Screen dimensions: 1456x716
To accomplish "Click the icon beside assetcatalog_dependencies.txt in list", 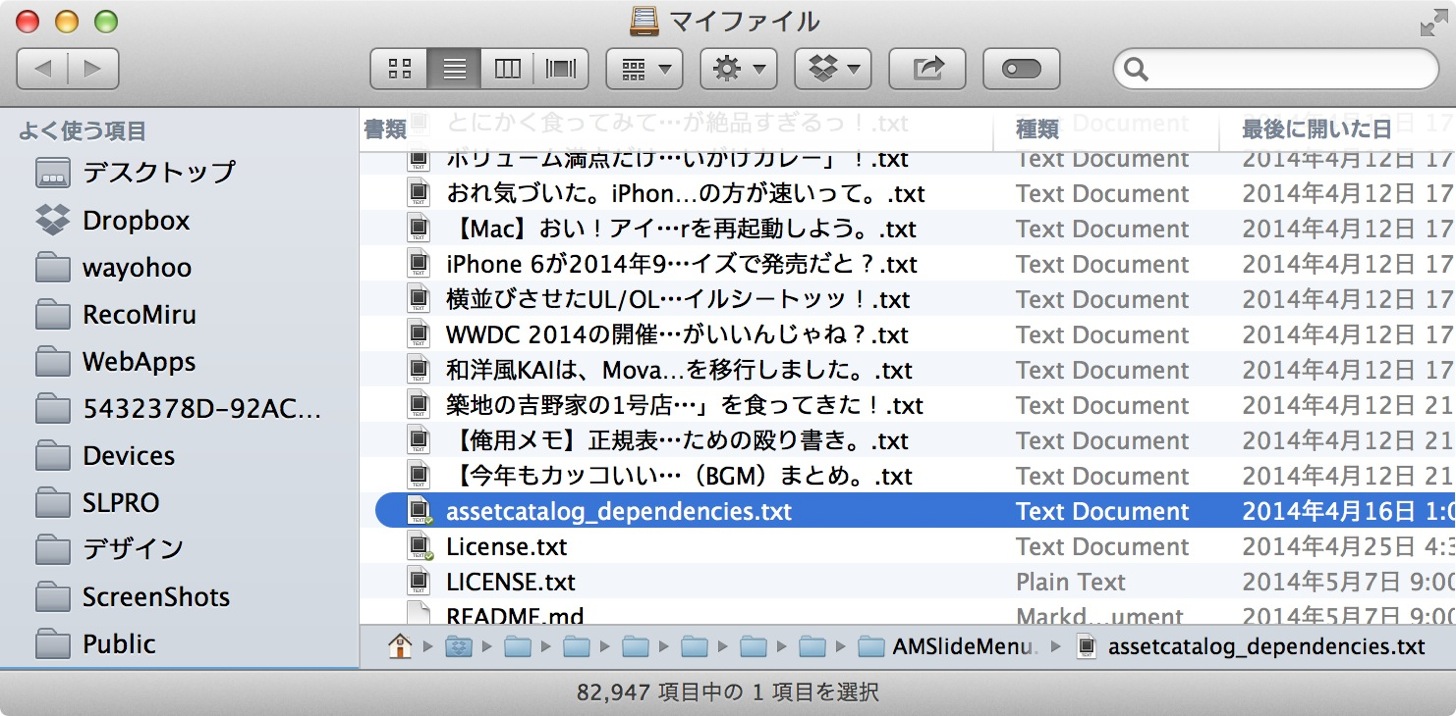I will coord(419,511).
